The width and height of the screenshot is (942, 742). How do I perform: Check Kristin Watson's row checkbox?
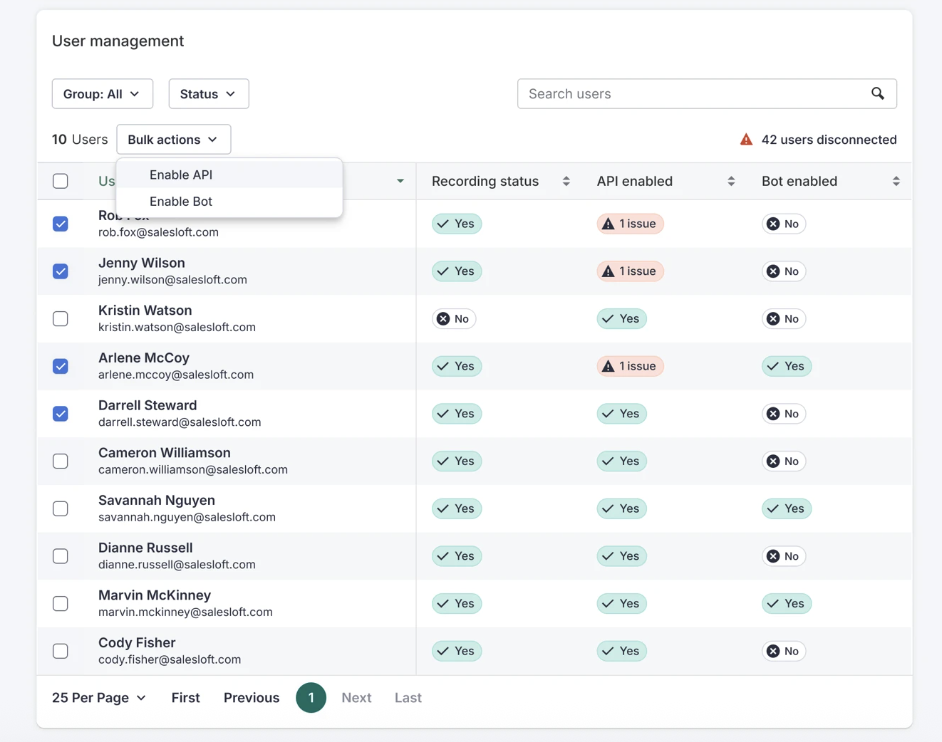click(x=60, y=318)
